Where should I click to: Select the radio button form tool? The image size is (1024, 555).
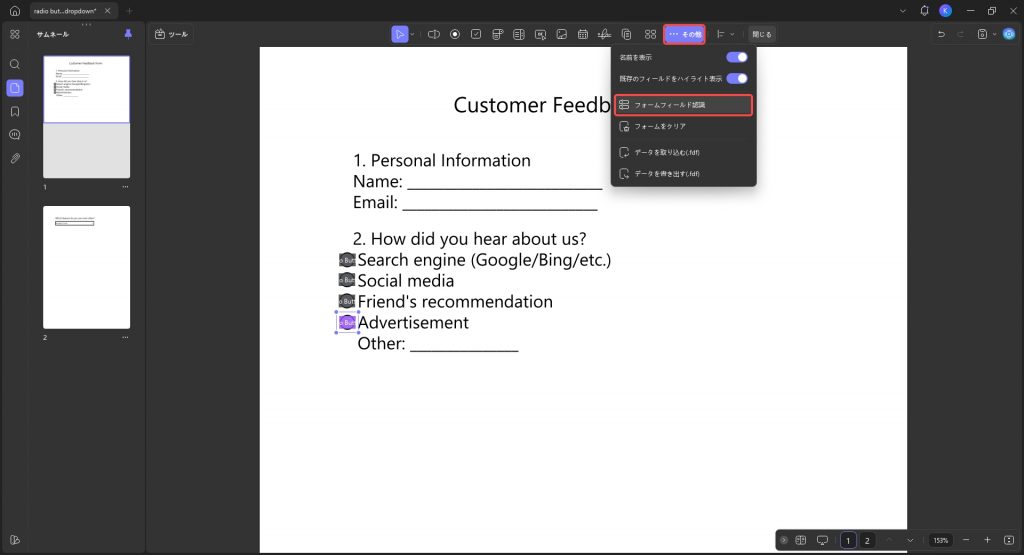[x=455, y=34]
